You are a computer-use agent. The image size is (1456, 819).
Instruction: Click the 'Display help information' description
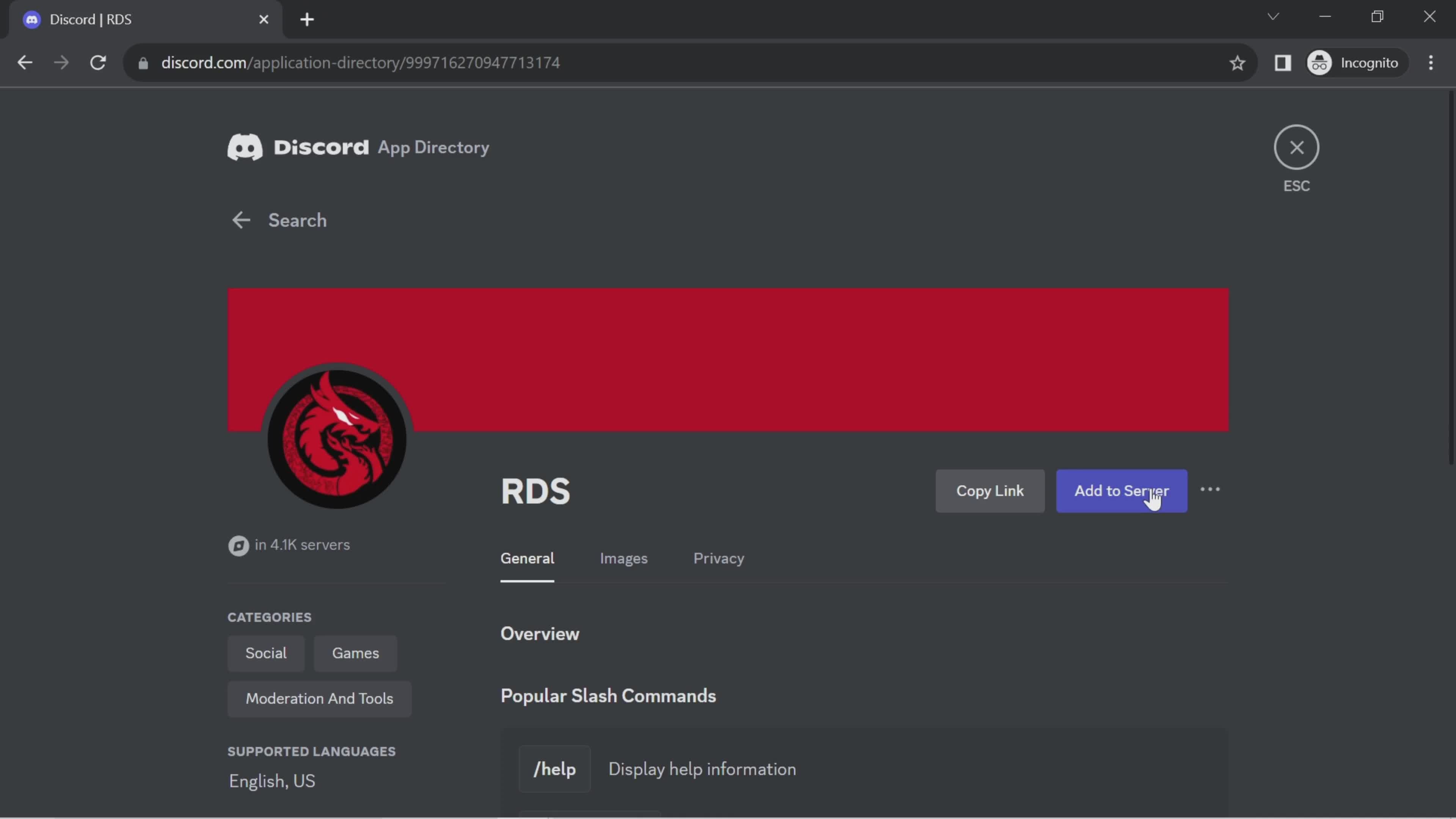pos(702,769)
